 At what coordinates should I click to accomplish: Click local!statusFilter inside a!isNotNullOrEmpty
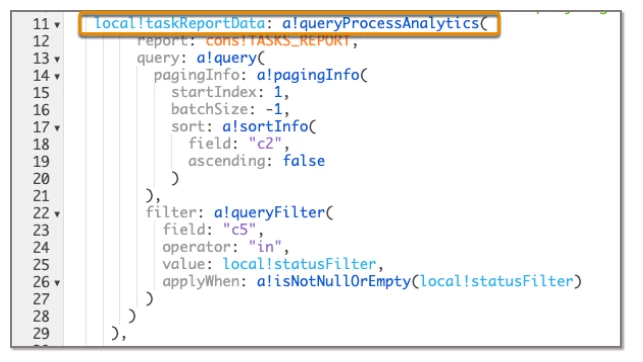pos(496,282)
